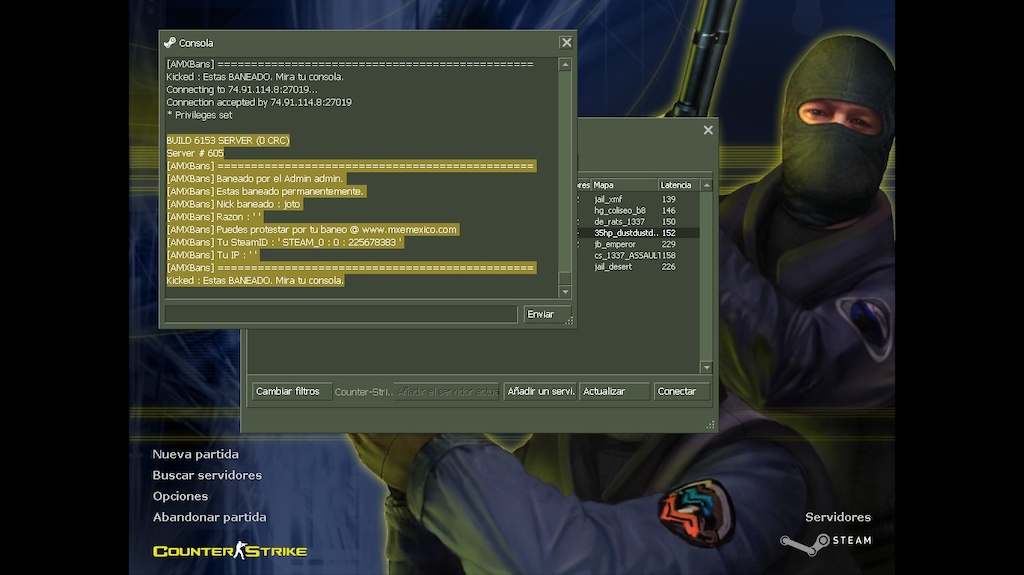The image size is (1024, 575).
Task: Click the 'Server # 605' console line
Action: (x=195, y=154)
